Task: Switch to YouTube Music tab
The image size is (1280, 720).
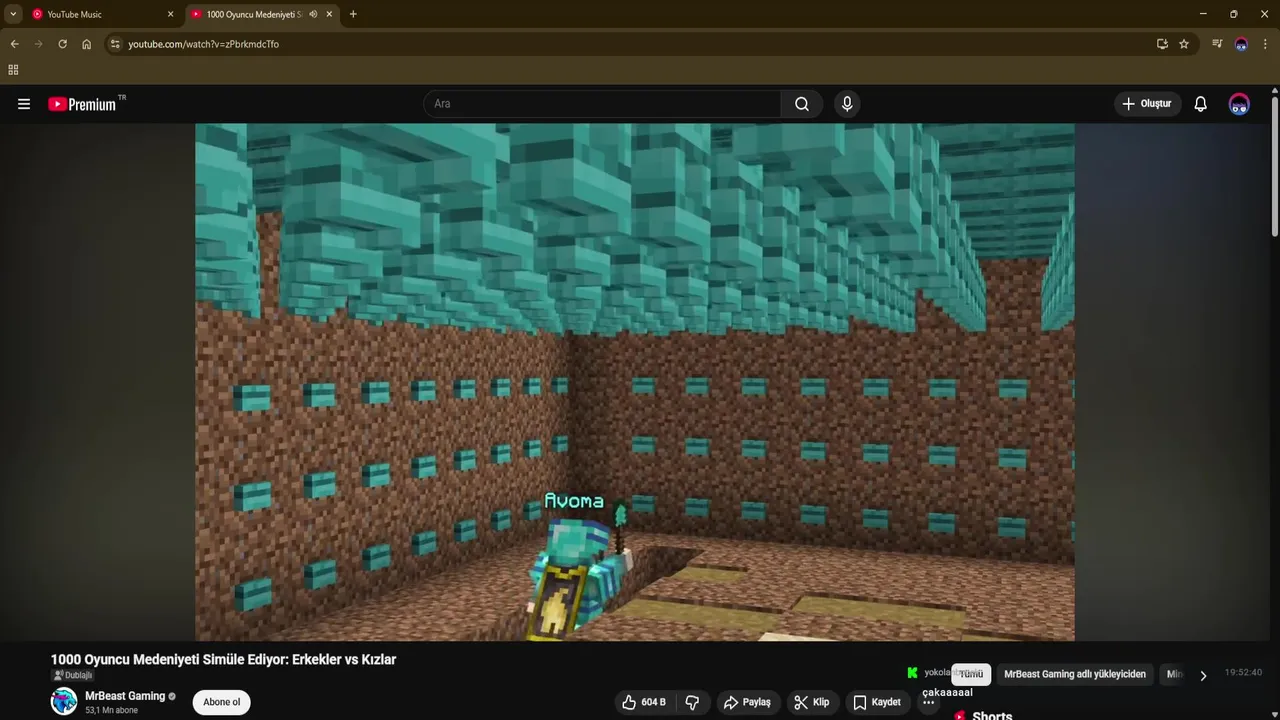Action: pos(103,14)
